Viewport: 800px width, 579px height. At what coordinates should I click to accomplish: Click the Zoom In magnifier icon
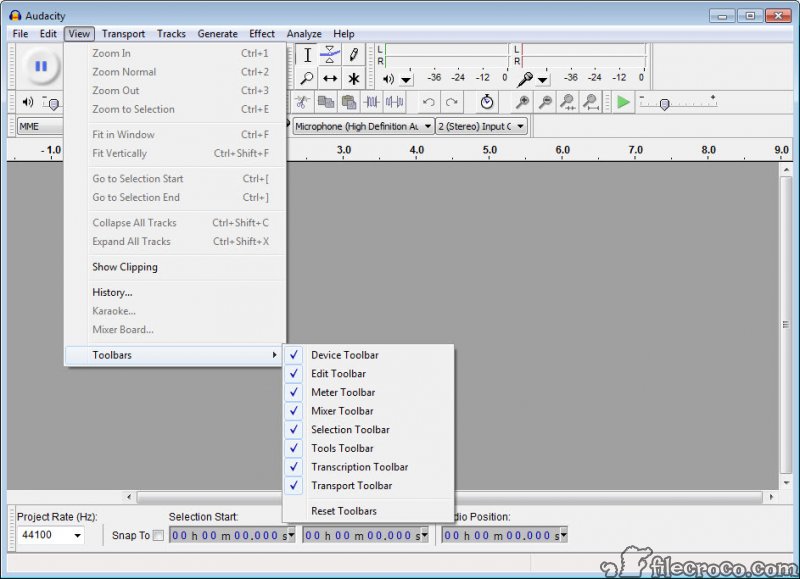522,102
